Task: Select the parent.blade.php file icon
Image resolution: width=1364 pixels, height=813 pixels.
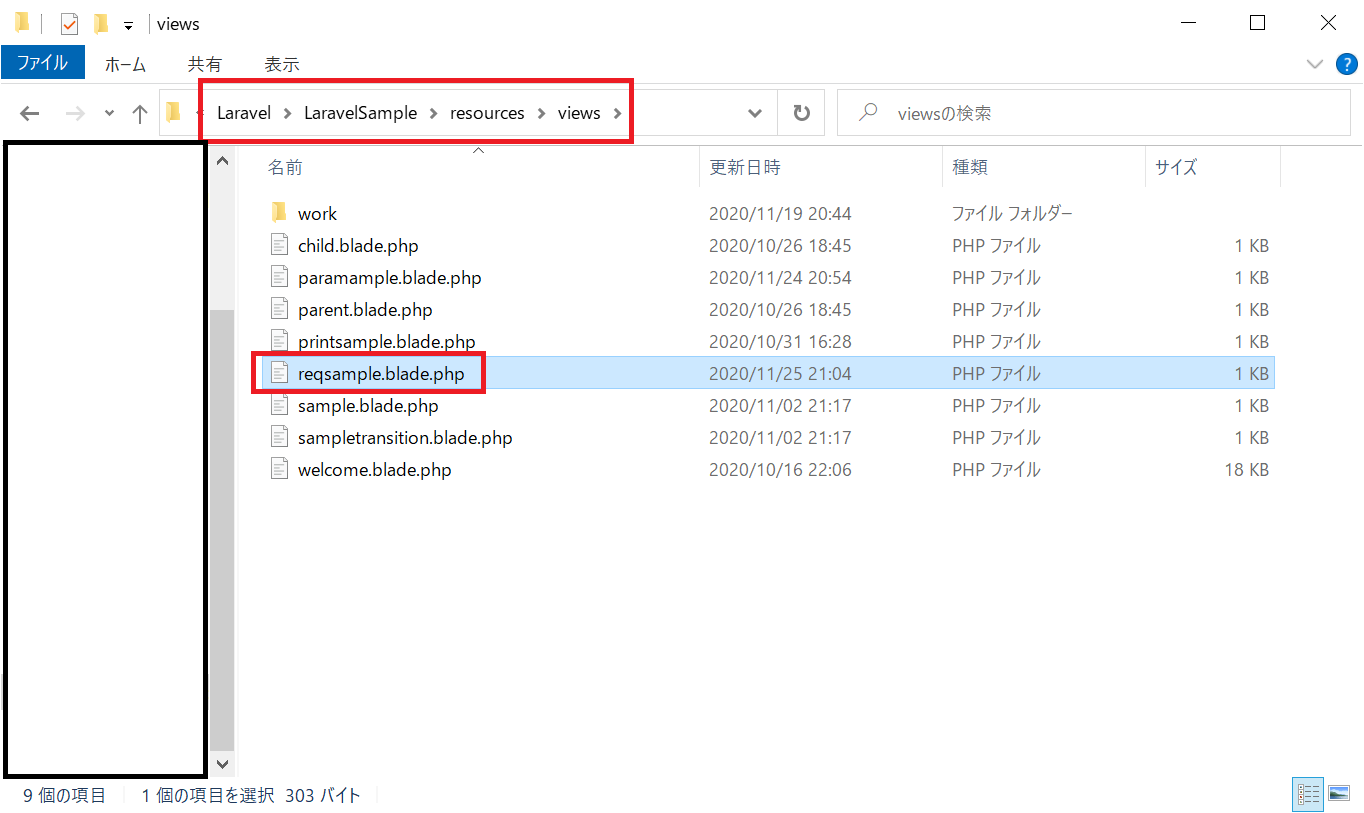Action: pos(279,309)
